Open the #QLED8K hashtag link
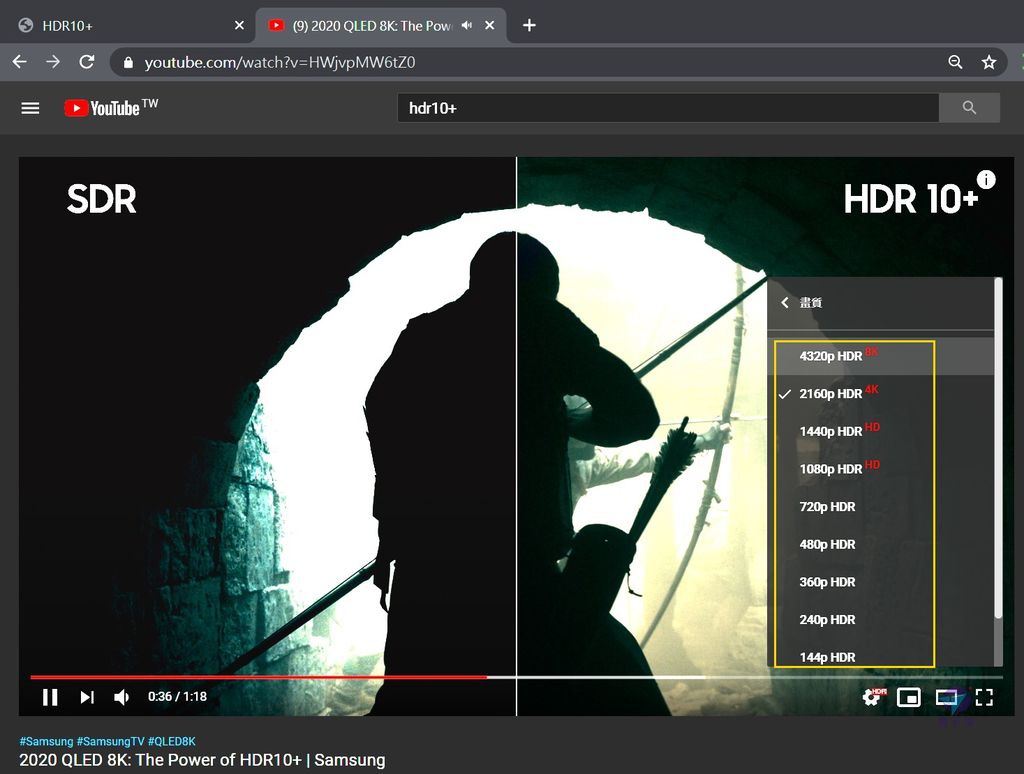The height and width of the screenshot is (774, 1024). click(x=172, y=741)
